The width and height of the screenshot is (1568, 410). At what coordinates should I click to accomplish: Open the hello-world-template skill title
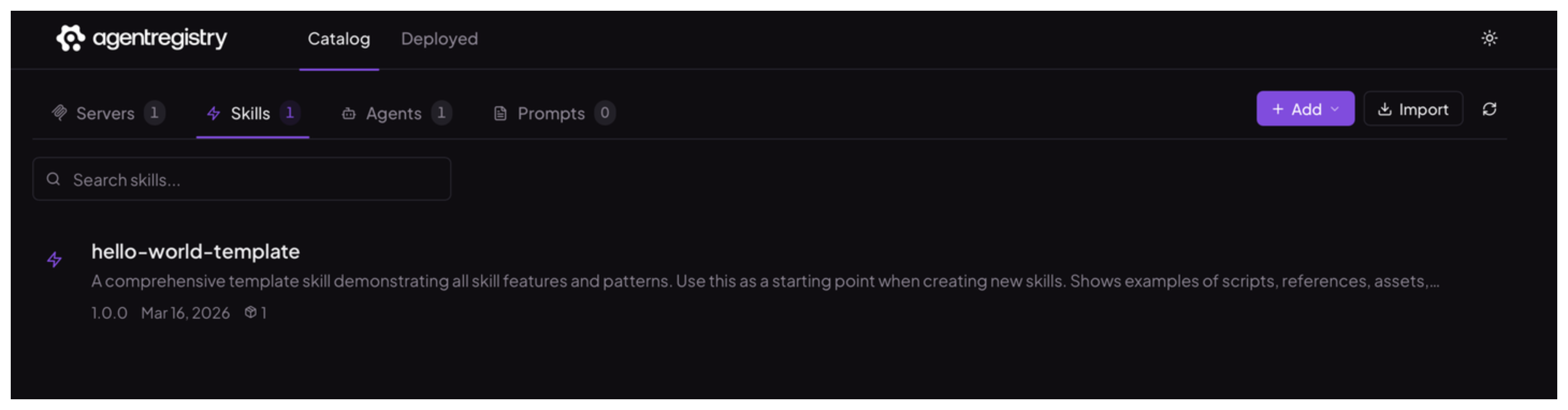coord(195,251)
